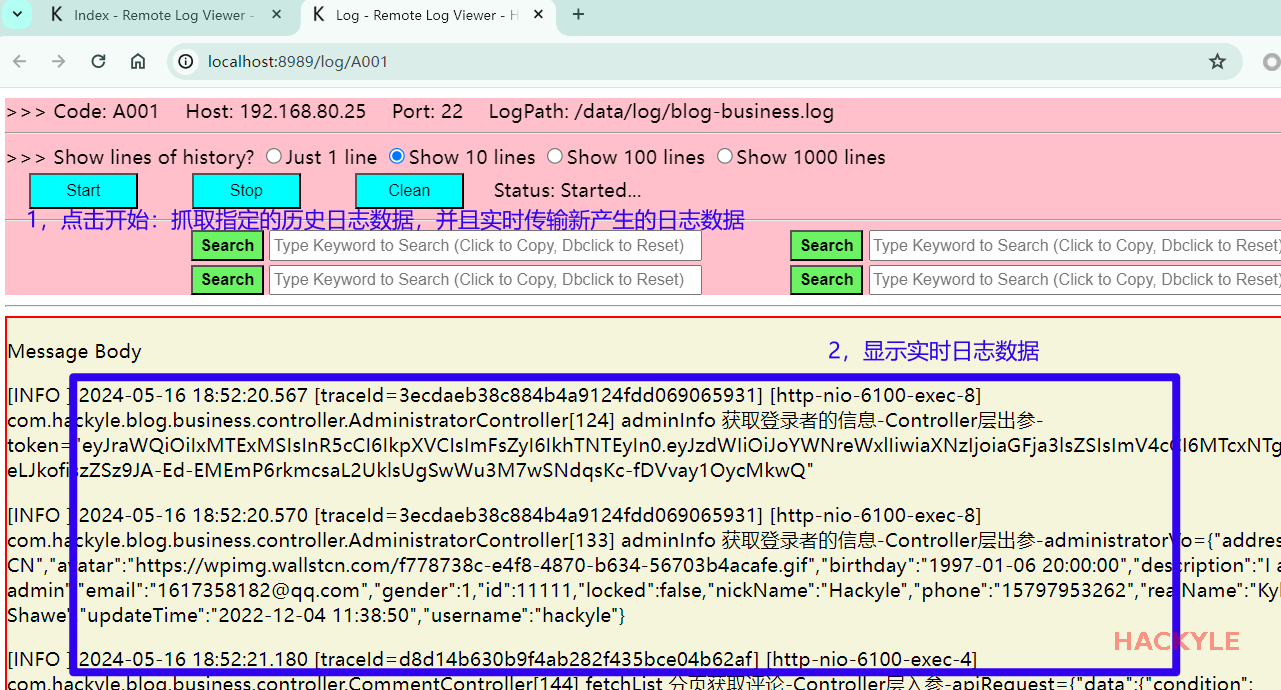The image size is (1281, 690).
Task: Switch to Index - Remote Log Viewer tab
Action: [x=163, y=15]
